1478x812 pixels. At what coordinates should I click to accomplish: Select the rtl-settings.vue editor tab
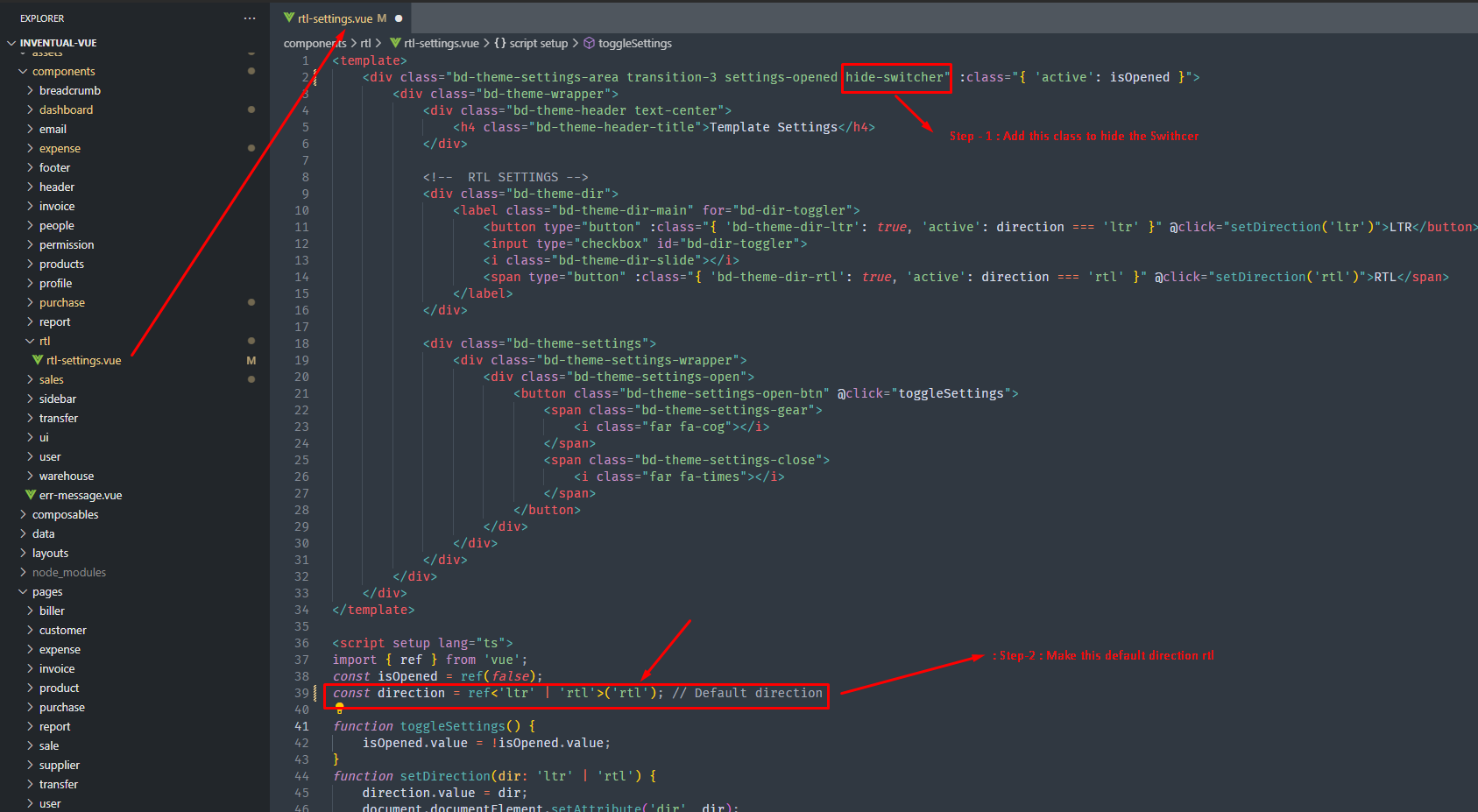342,18
